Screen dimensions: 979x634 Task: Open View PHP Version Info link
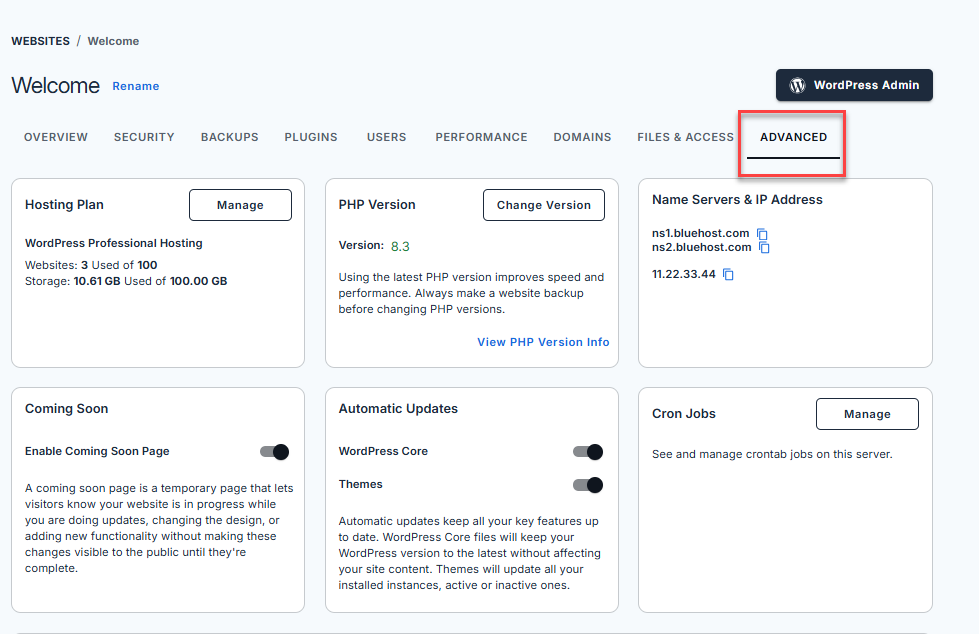(x=543, y=341)
